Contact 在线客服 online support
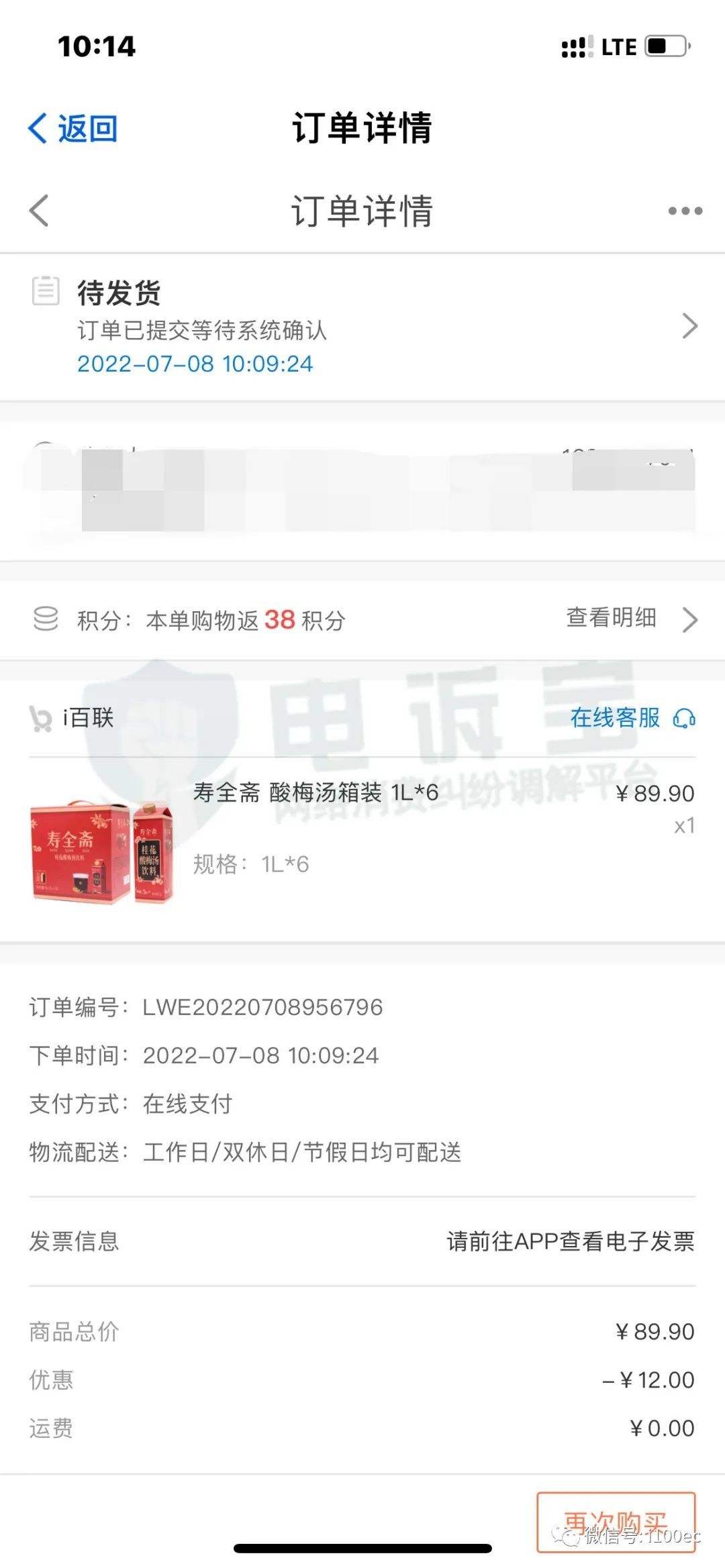The height and width of the screenshot is (1568, 725). (x=615, y=718)
